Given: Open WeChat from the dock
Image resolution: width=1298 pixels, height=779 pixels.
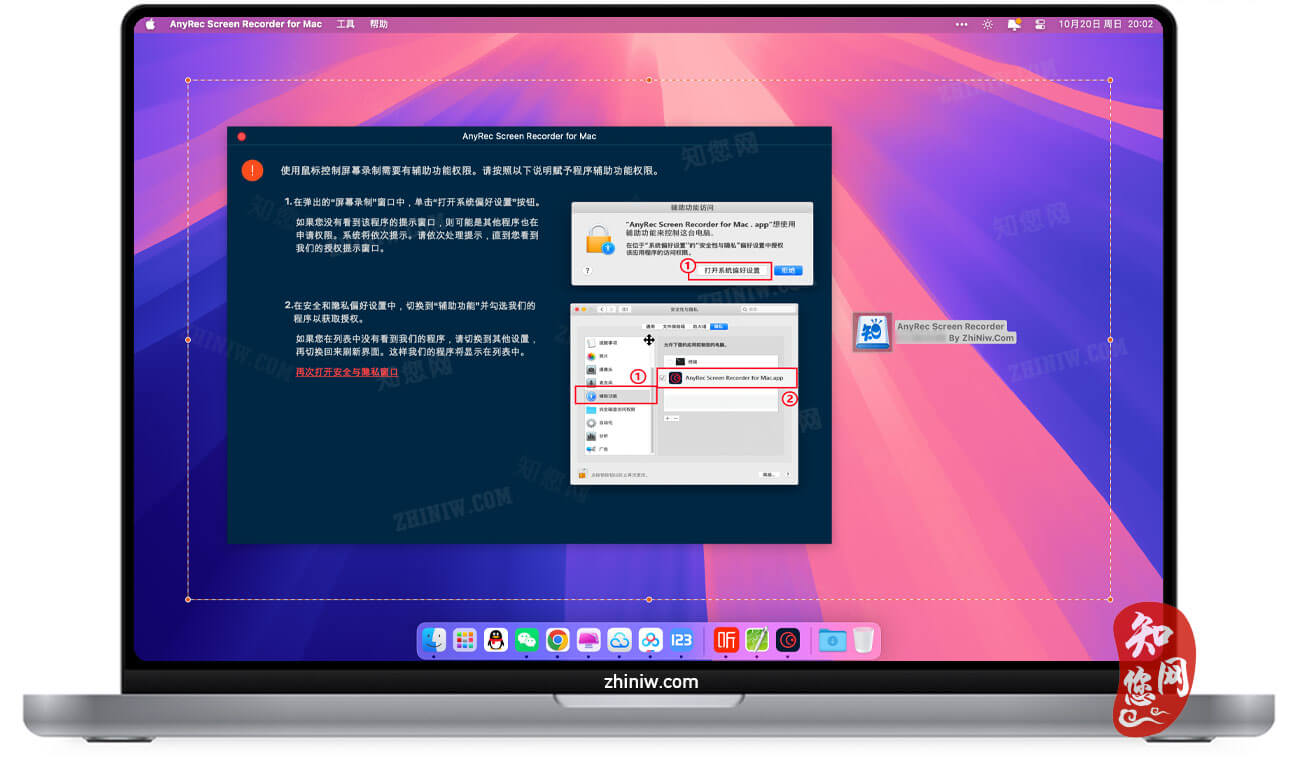Looking at the screenshot, I should (527, 640).
